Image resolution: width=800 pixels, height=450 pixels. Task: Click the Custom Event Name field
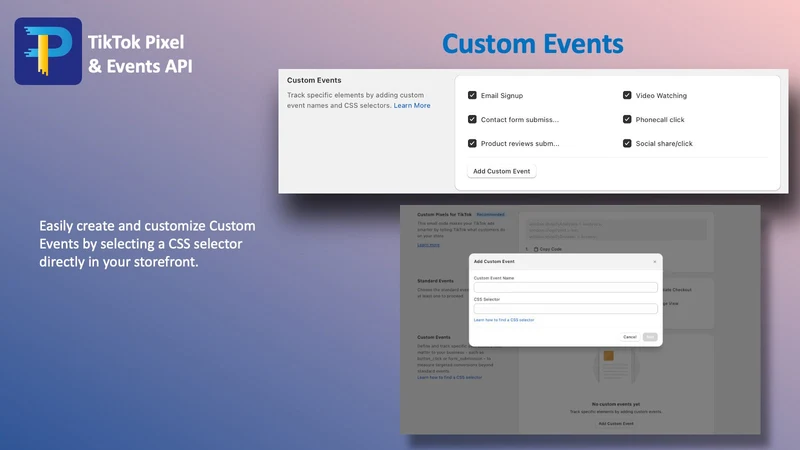565,287
